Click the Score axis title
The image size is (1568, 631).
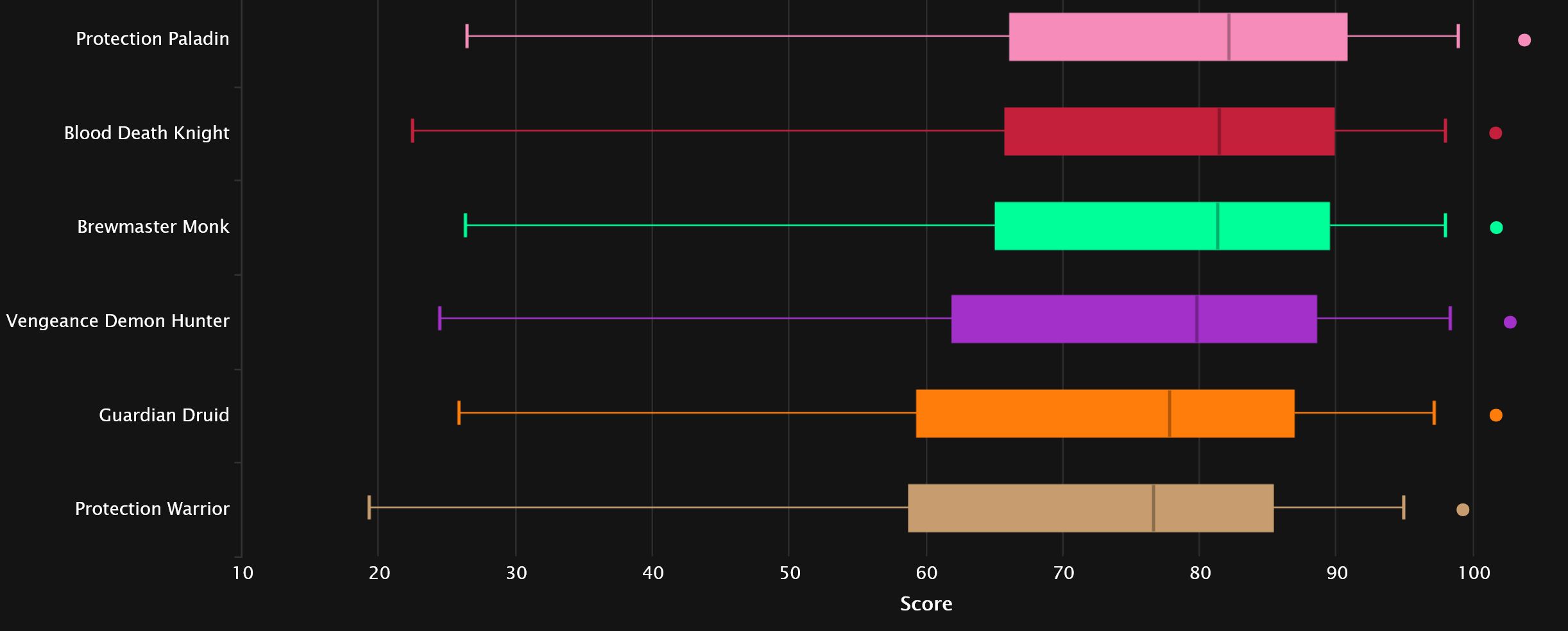pyautogui.click(x=926, y=604)
